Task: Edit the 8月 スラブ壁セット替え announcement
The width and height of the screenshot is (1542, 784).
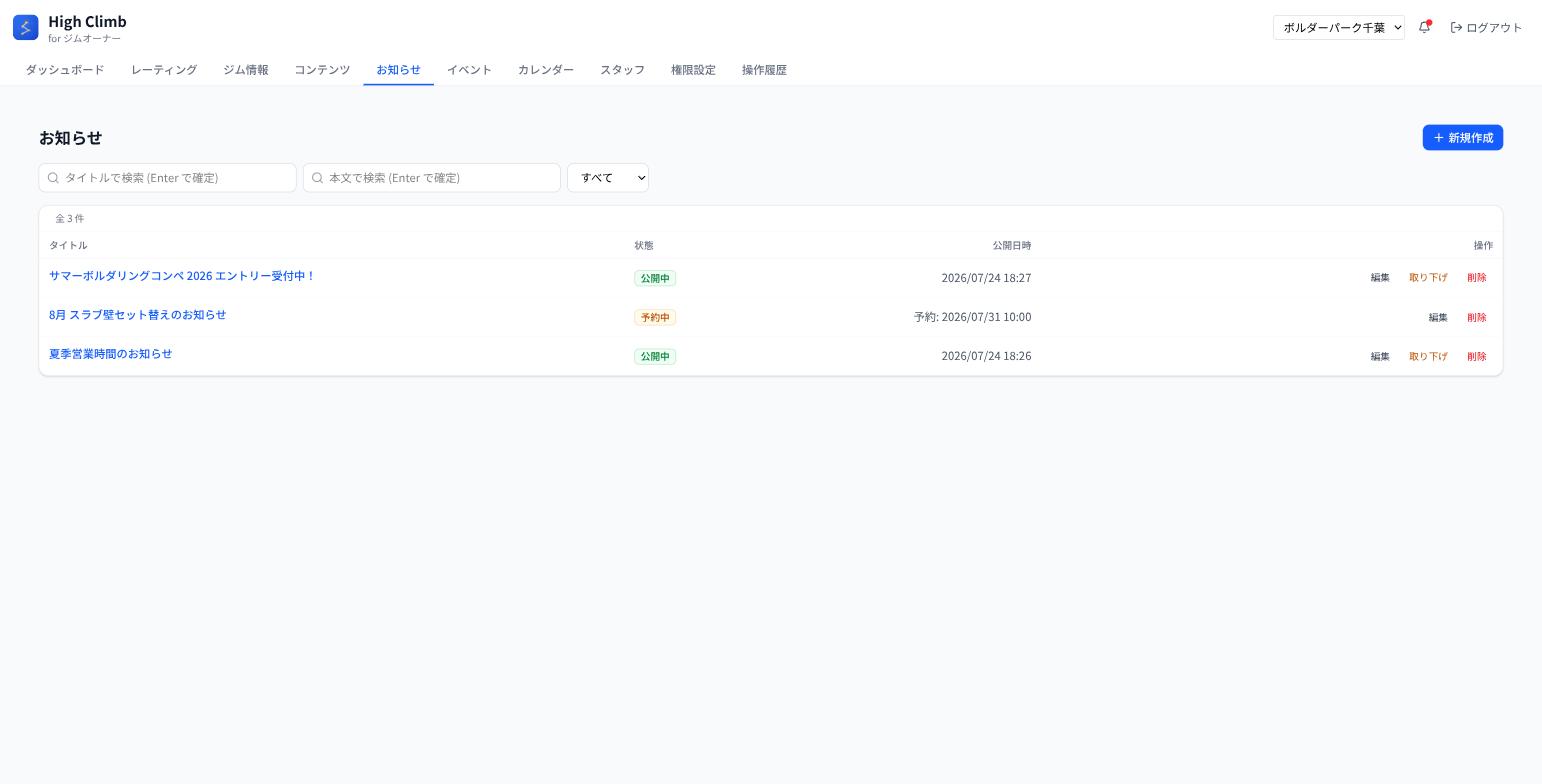Action: pos(1438,318)
